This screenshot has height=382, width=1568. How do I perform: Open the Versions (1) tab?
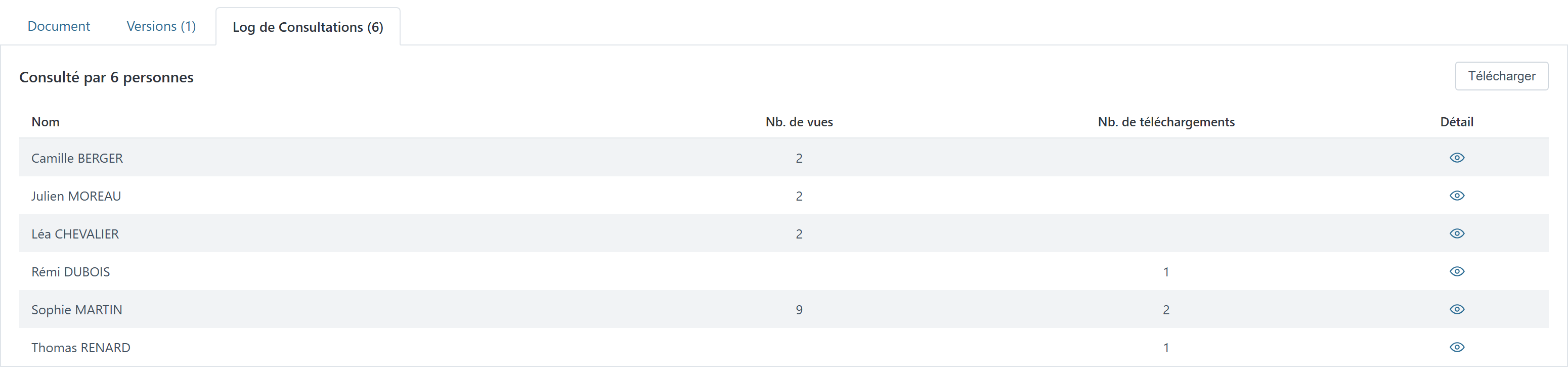[161, 26]
